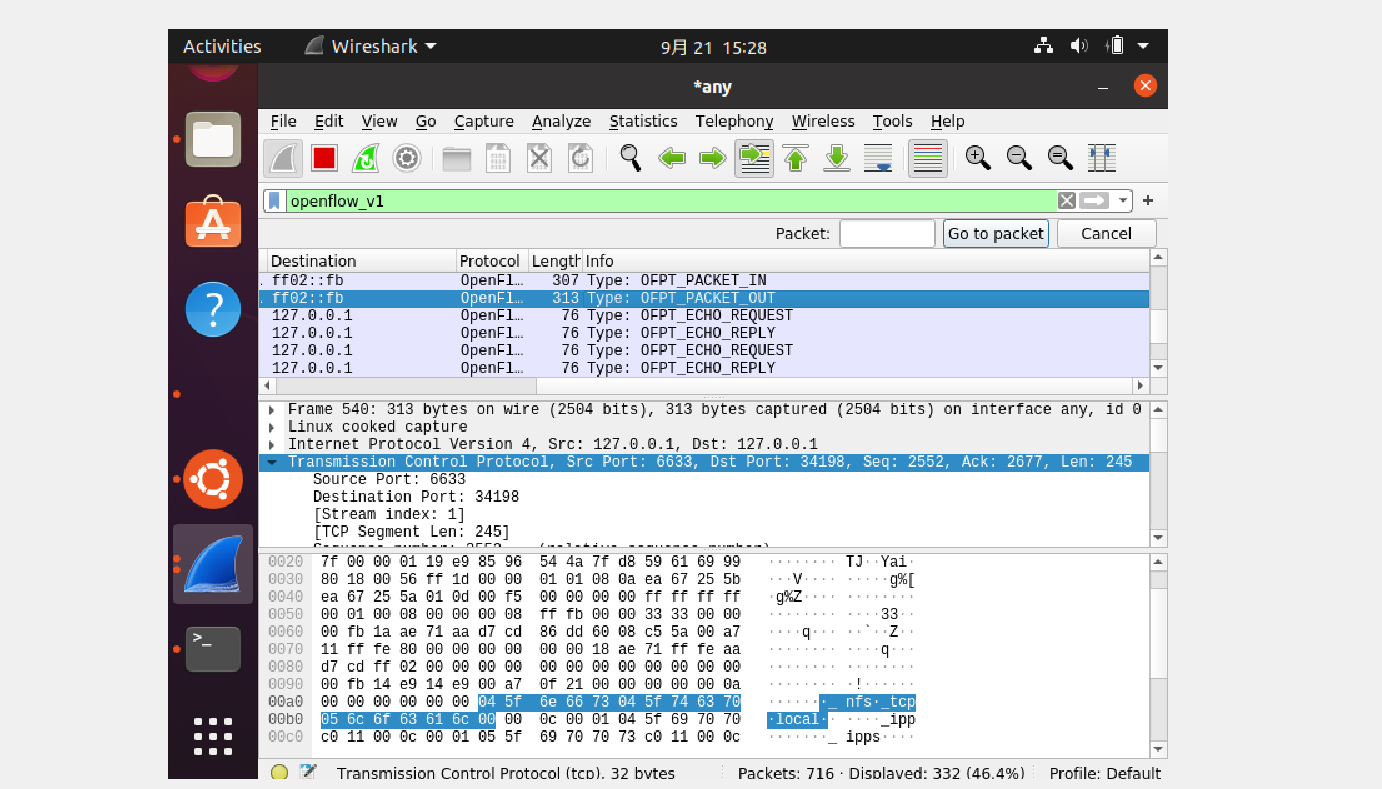1382x789 pixels.
Task: Jump to the last packet
Action: click(836, 158)
